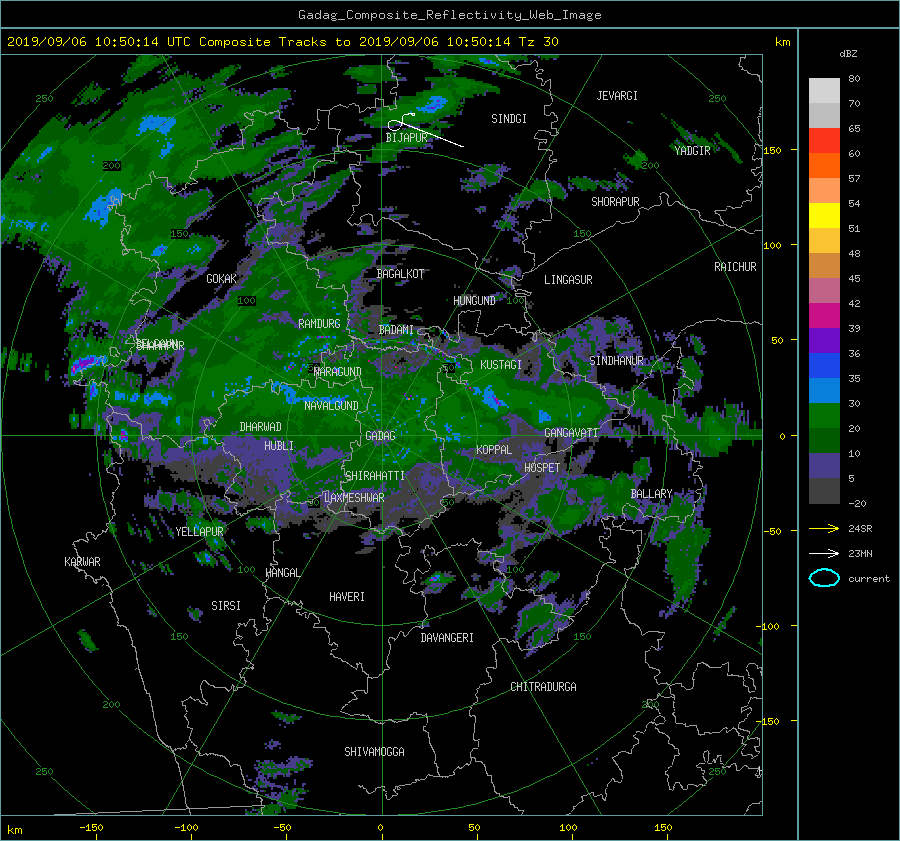Select the white storm track line near Bijapur
This screenshot has height=841, width=900.
tap(425, 130)
